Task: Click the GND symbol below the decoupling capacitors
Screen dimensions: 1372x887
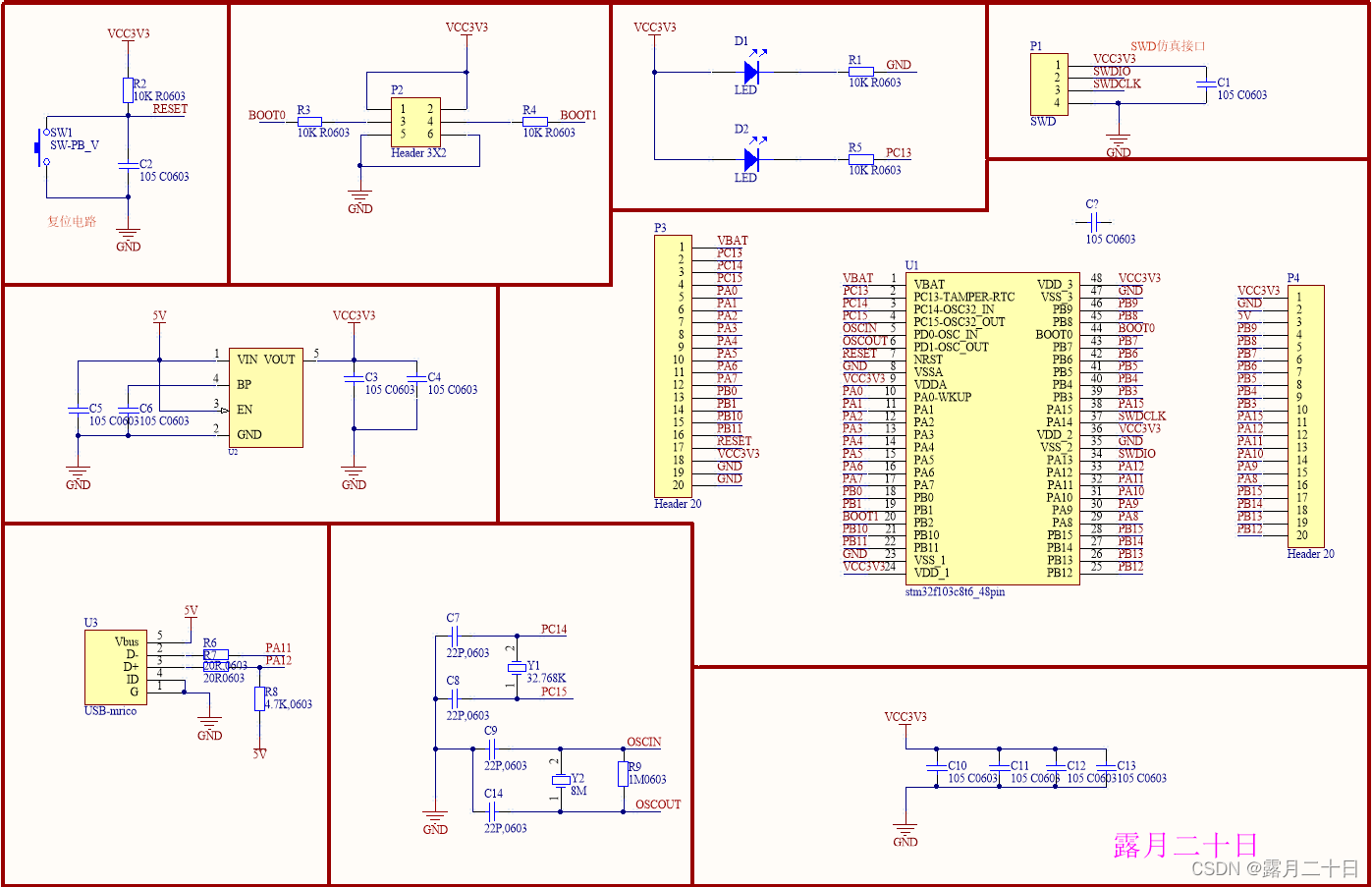Action: pyautogui.click(x=906, y=835)
